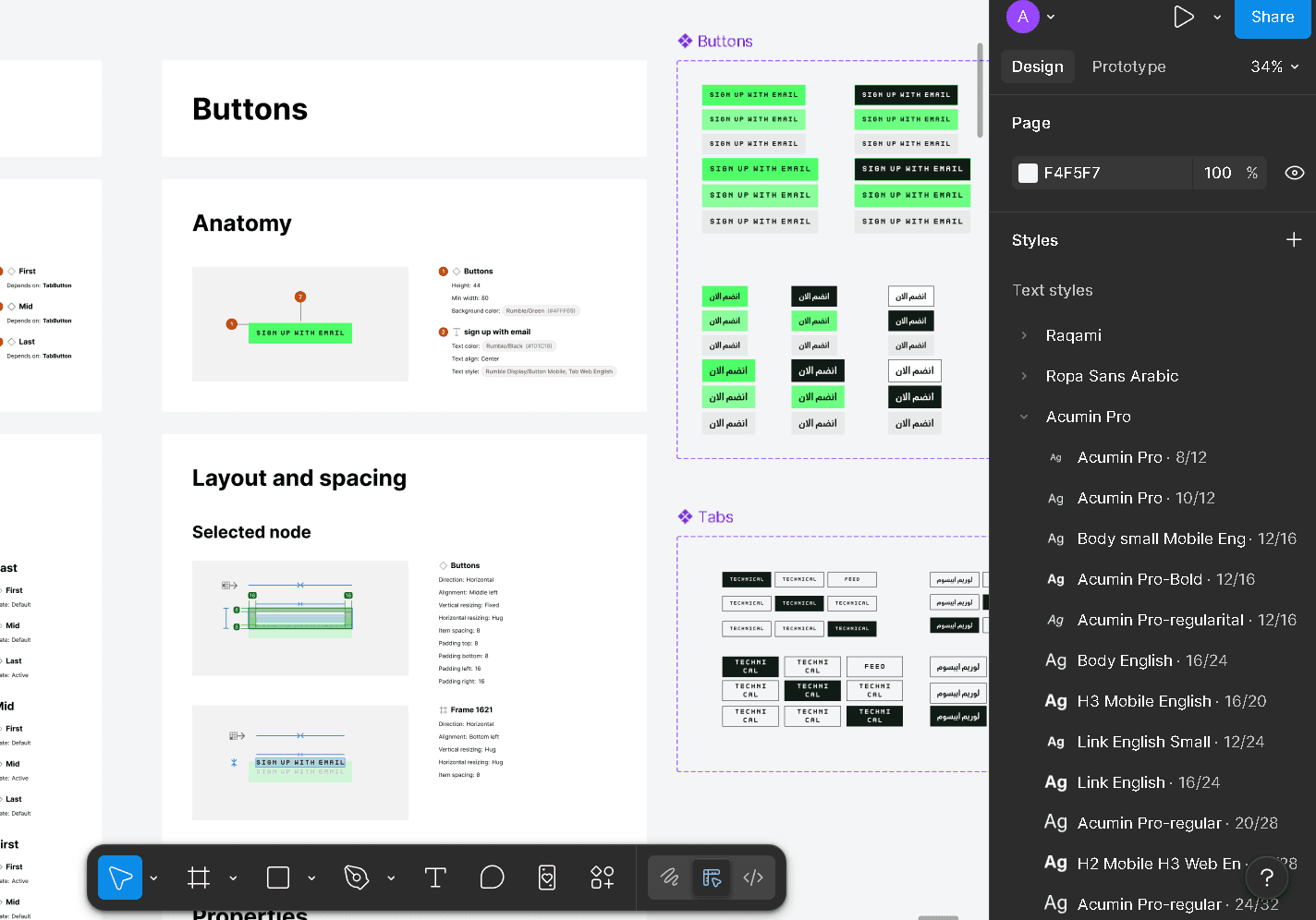The height and width of the screenshot is (920, 1316).
Task: Add a new style with plus icon
Action: pos(1294,240)
